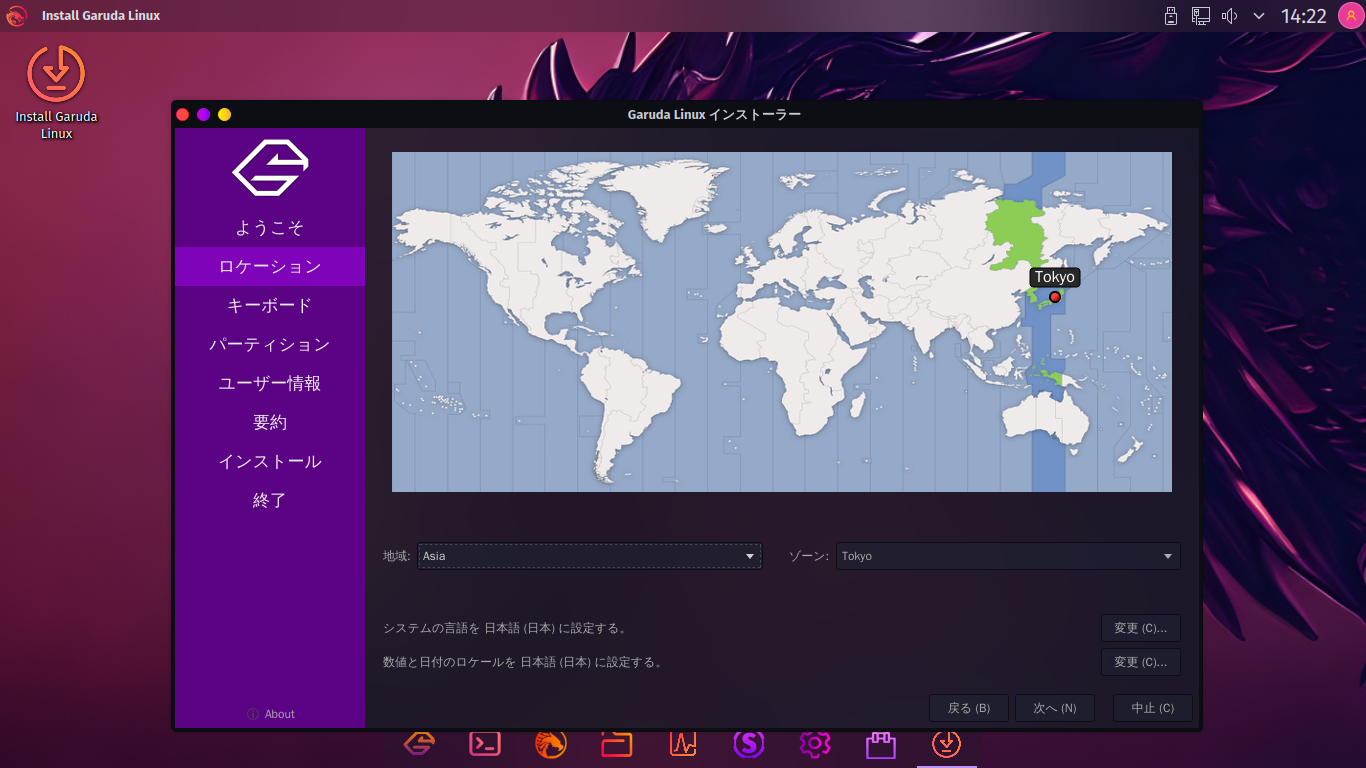Click 変更 button for number and date locale
This screenshot has height=768, width=1366.
pos(1141,662)
